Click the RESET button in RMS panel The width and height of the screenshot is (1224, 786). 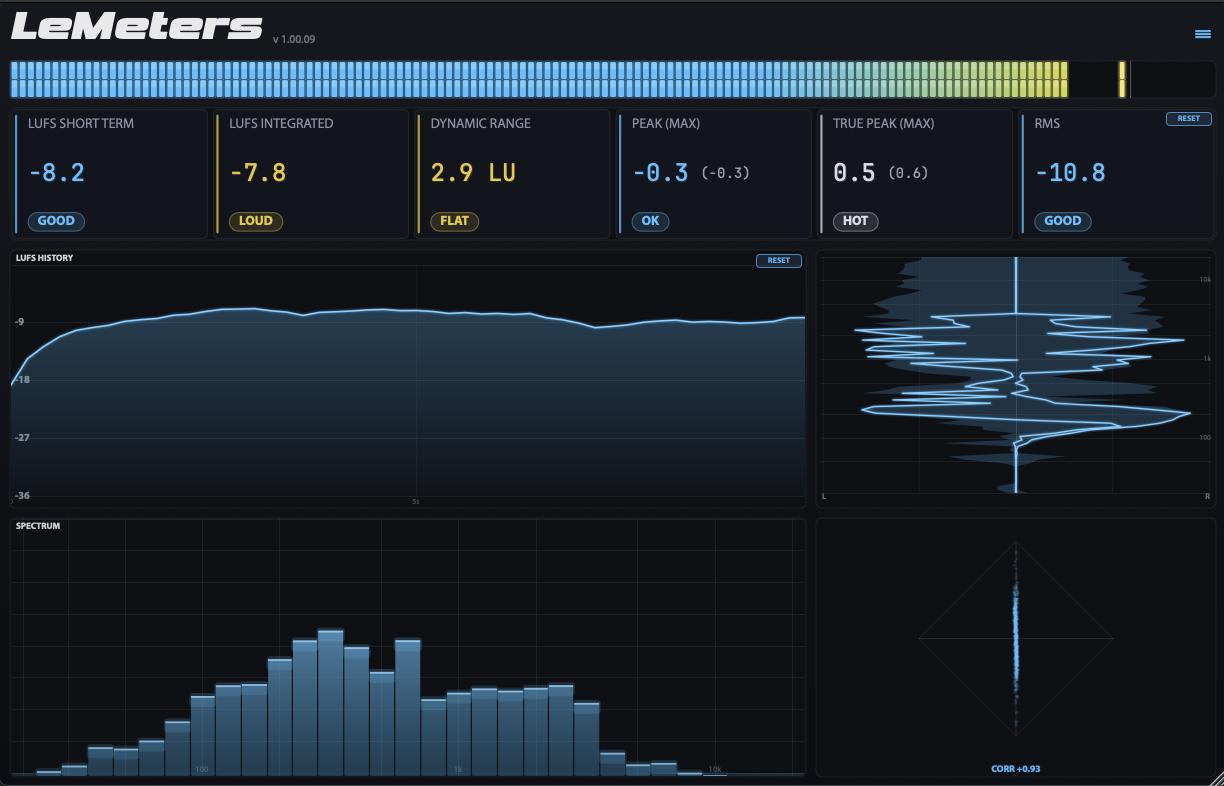[x=1188, y=119]
